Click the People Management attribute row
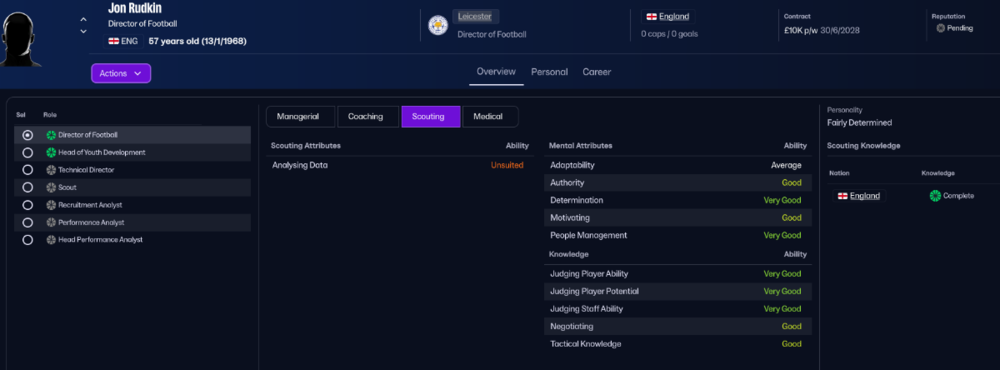The height and width of the screenshot is (370, 1000). 679,235
